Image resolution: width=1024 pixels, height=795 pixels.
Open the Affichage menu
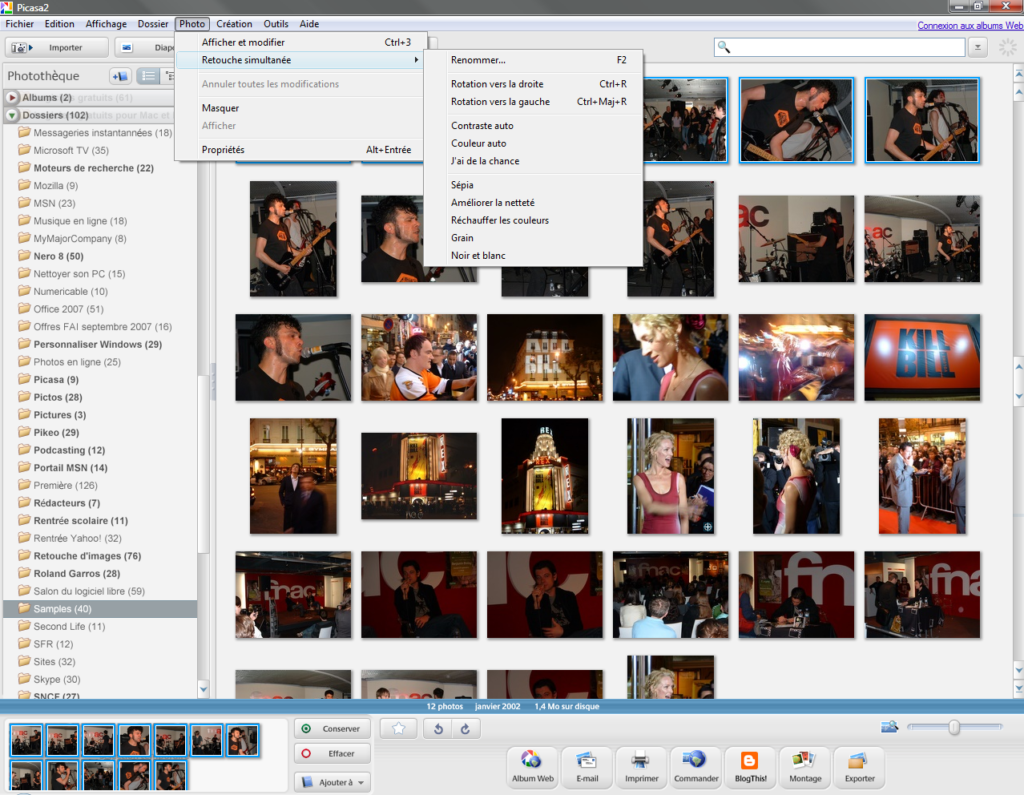(106, 24)
